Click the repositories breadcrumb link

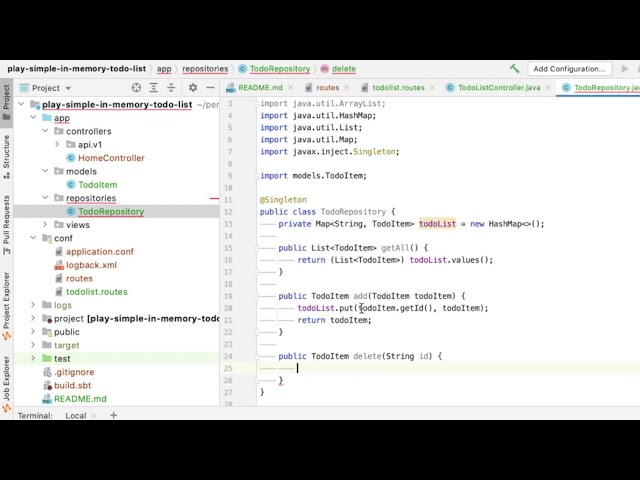pyautogui.click(x=205, y=69)
